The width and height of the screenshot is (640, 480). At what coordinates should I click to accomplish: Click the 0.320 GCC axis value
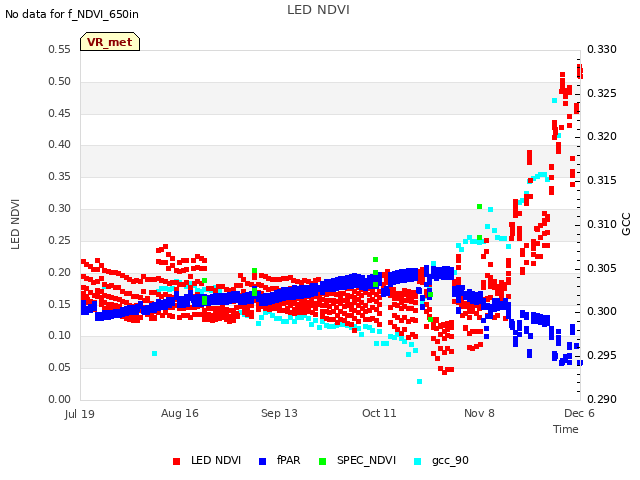pos(602,136)
